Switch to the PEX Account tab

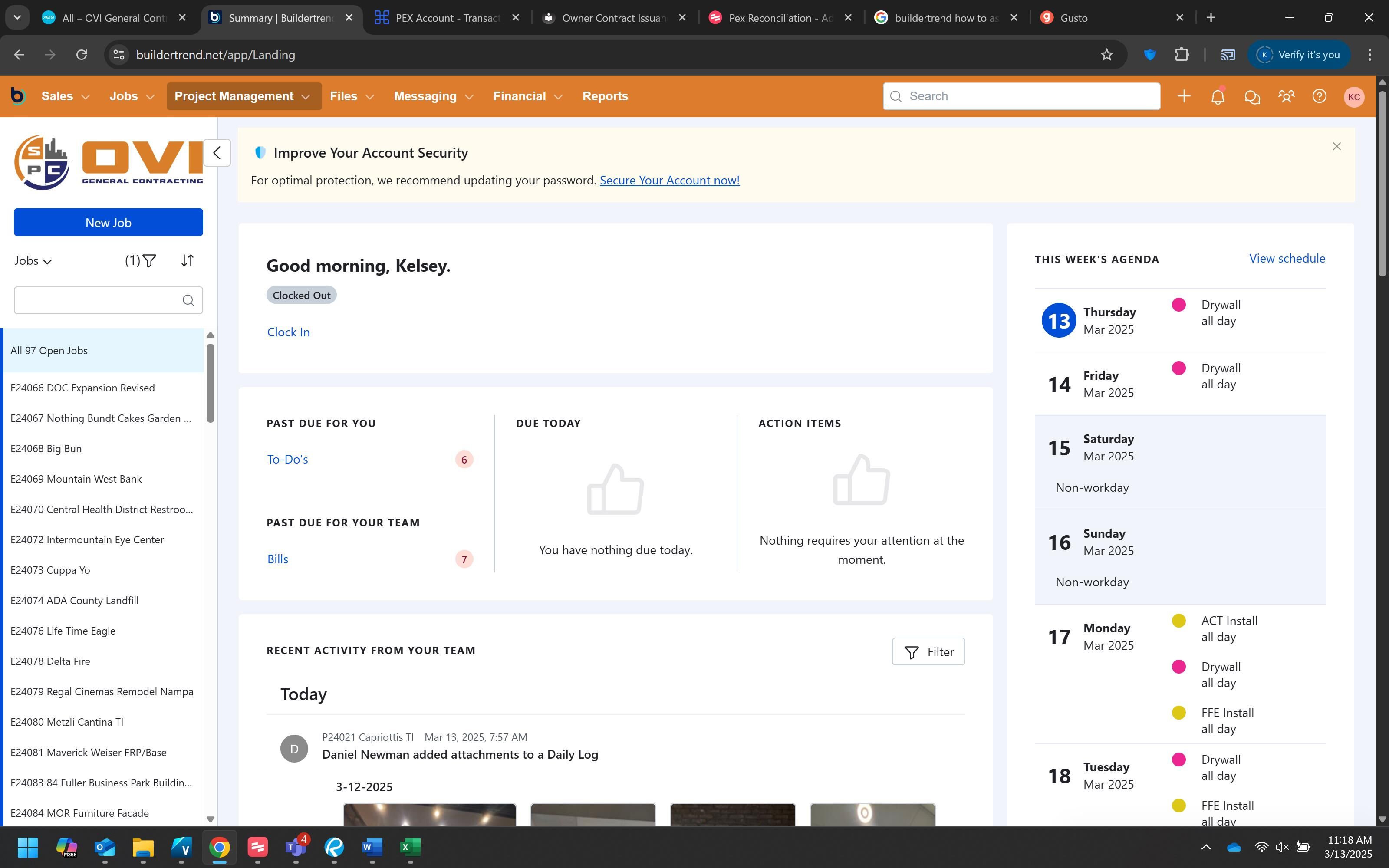coord(447,18)
